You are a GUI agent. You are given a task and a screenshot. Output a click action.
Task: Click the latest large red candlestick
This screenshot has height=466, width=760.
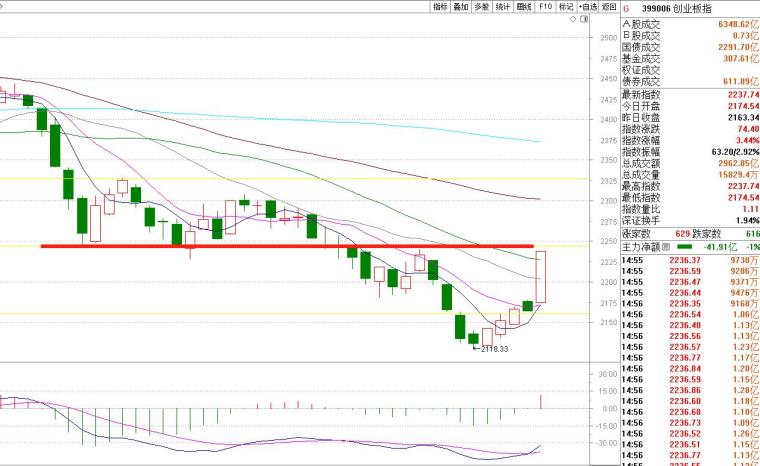point(541,277)
